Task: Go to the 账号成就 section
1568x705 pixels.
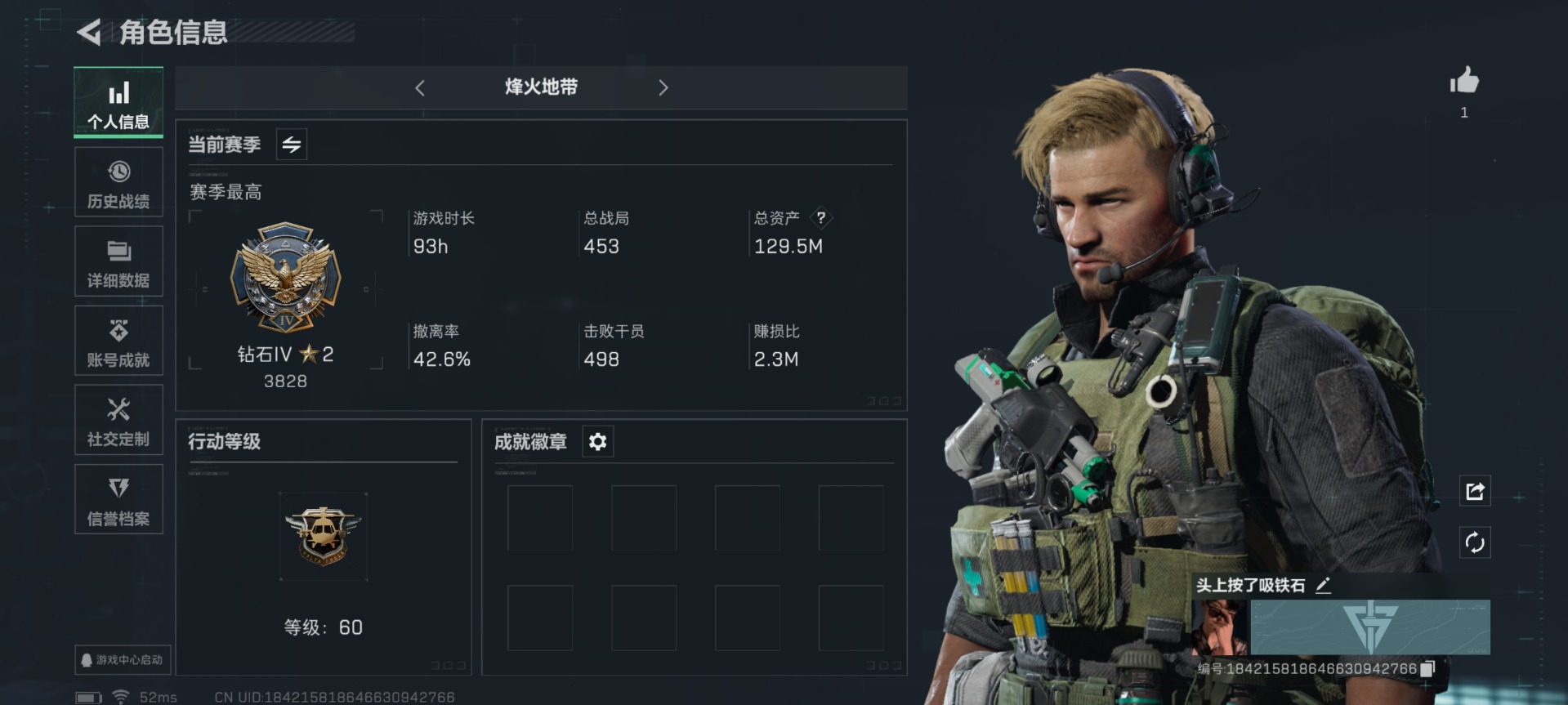Action: pyautogui.click(x=118, y=341)
